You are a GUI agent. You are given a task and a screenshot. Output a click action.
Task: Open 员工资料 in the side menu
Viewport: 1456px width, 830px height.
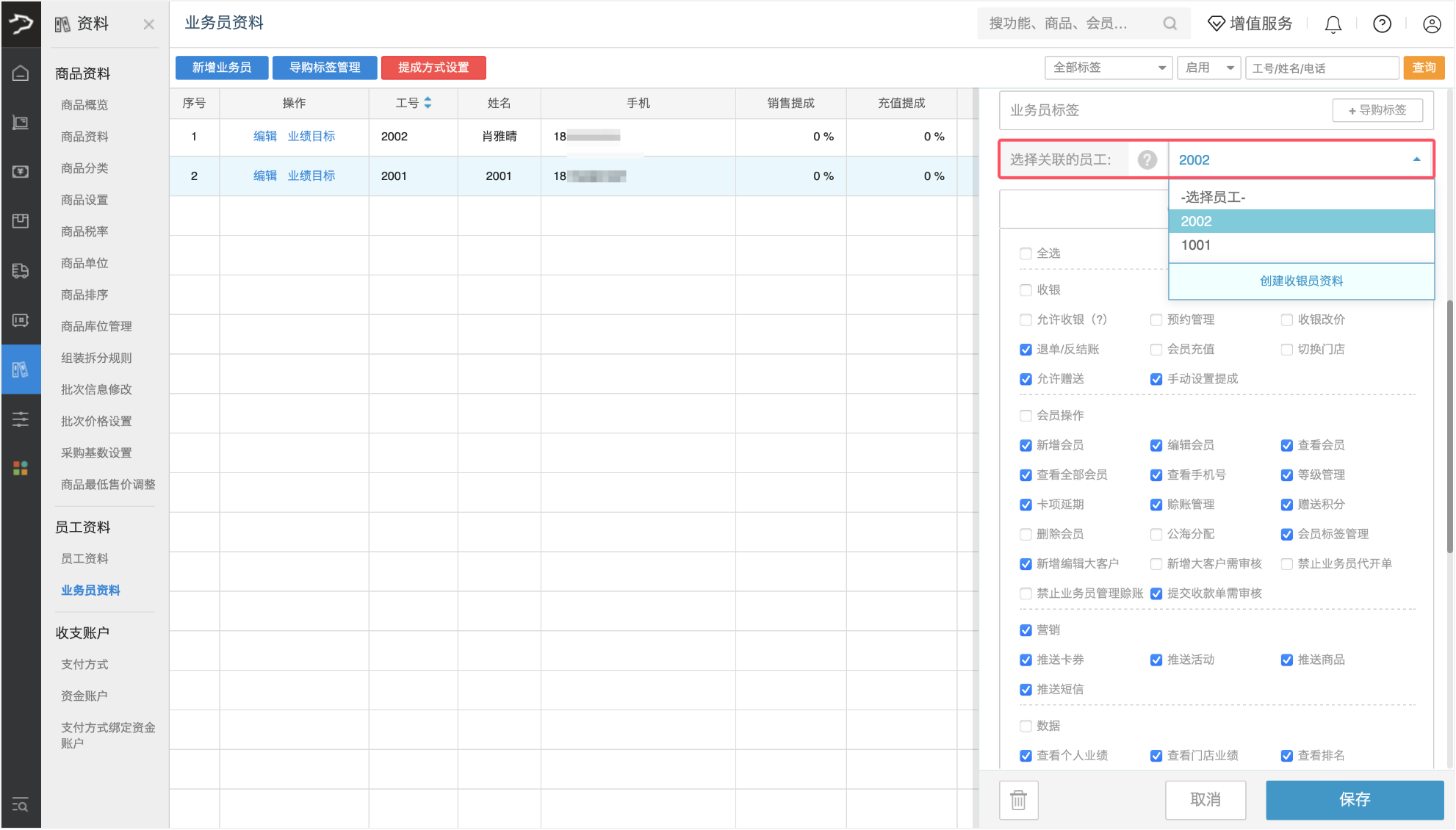pos(84,558)
